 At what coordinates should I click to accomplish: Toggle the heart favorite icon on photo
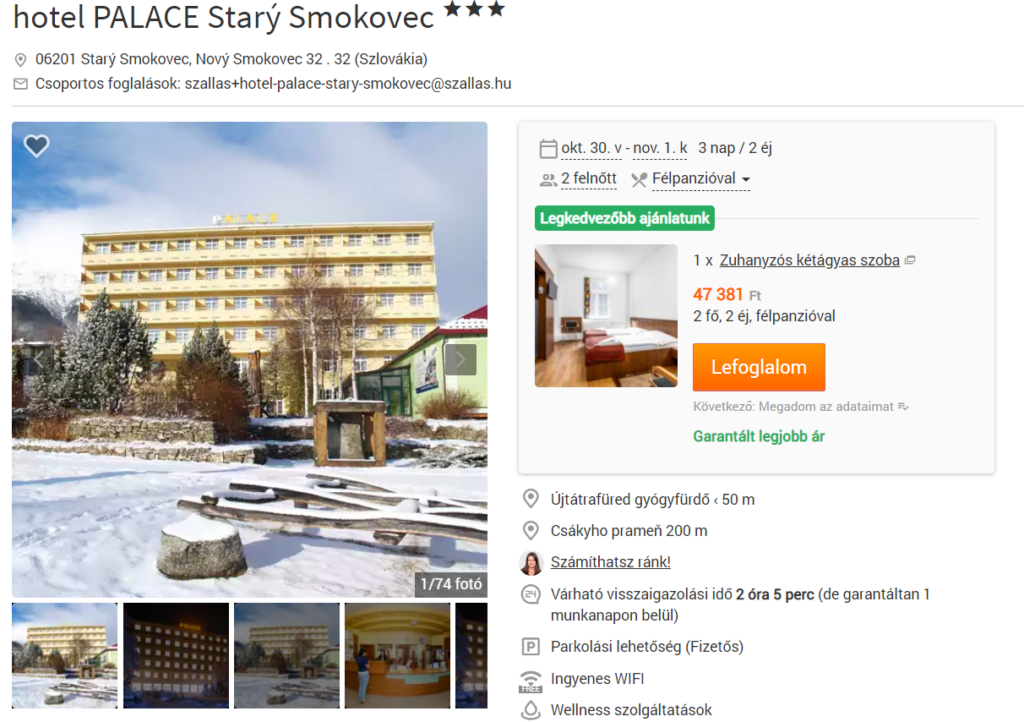tap(37, 145)
